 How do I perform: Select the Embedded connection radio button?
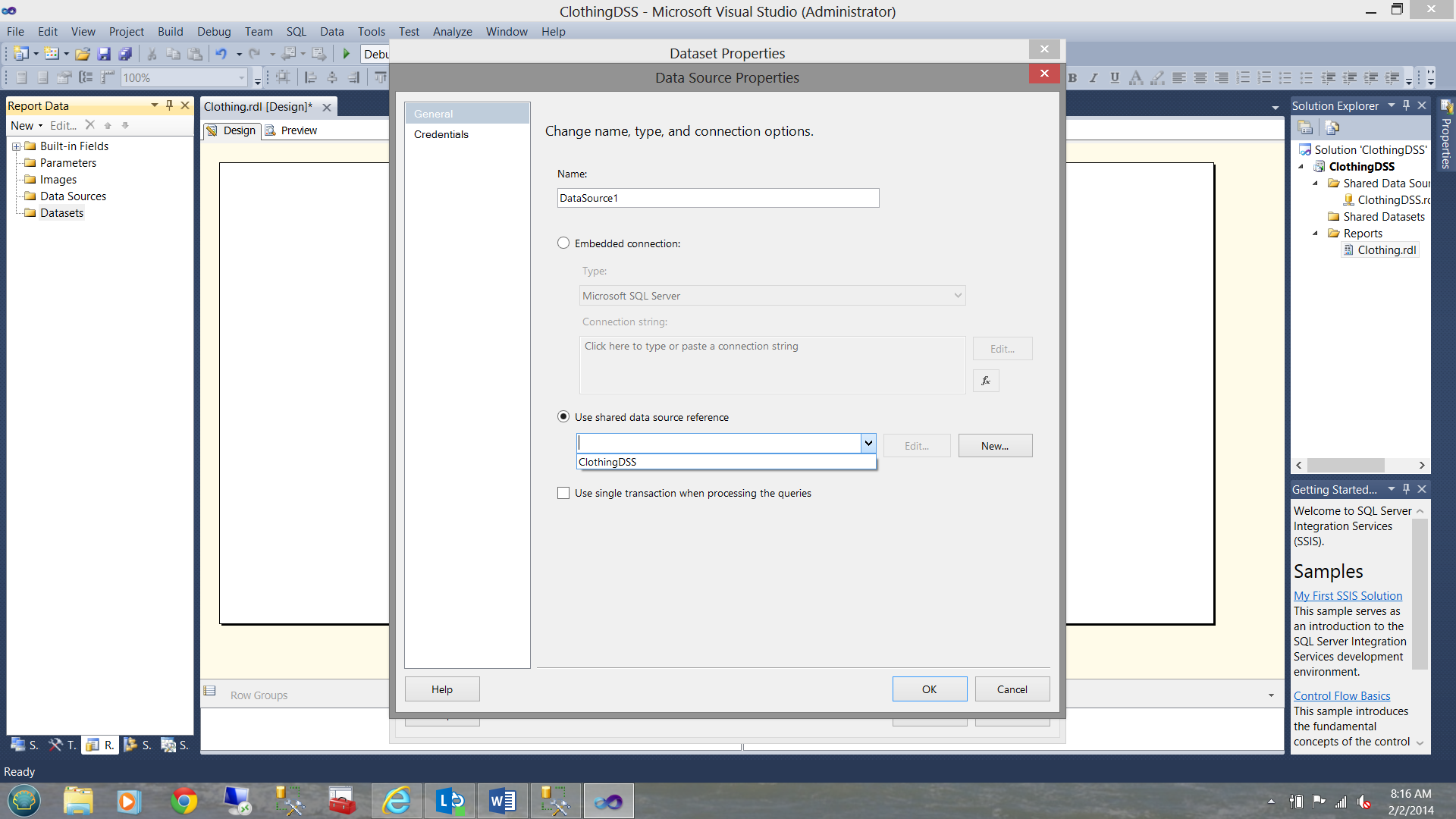pyautogui.click(x=563, y=243)
